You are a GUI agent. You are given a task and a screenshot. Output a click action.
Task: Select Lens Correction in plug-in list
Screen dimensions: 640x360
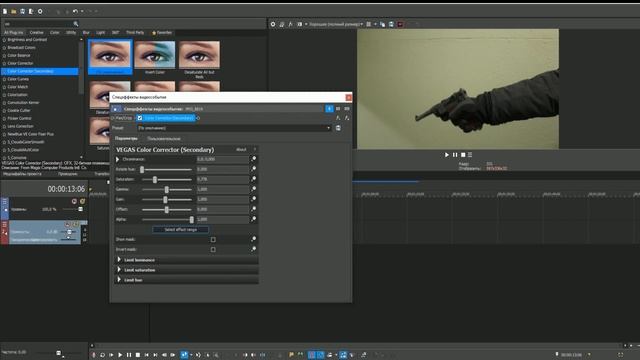(x=20, y=126)
